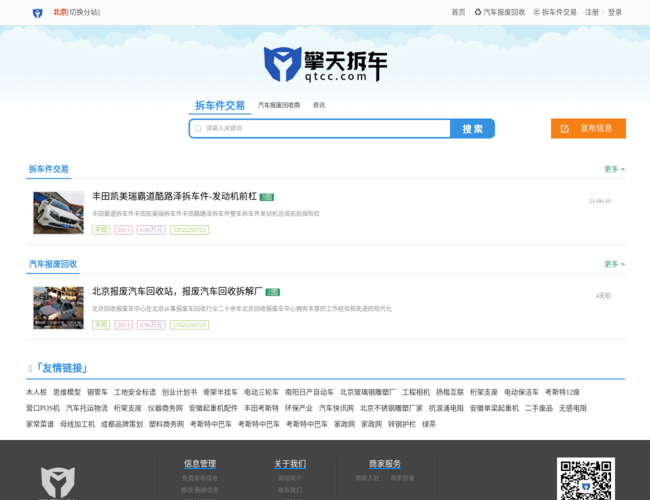Switch city via 切换分站 link
The width and height of the screenshot is (650, 500).
(x=83, y=12)
